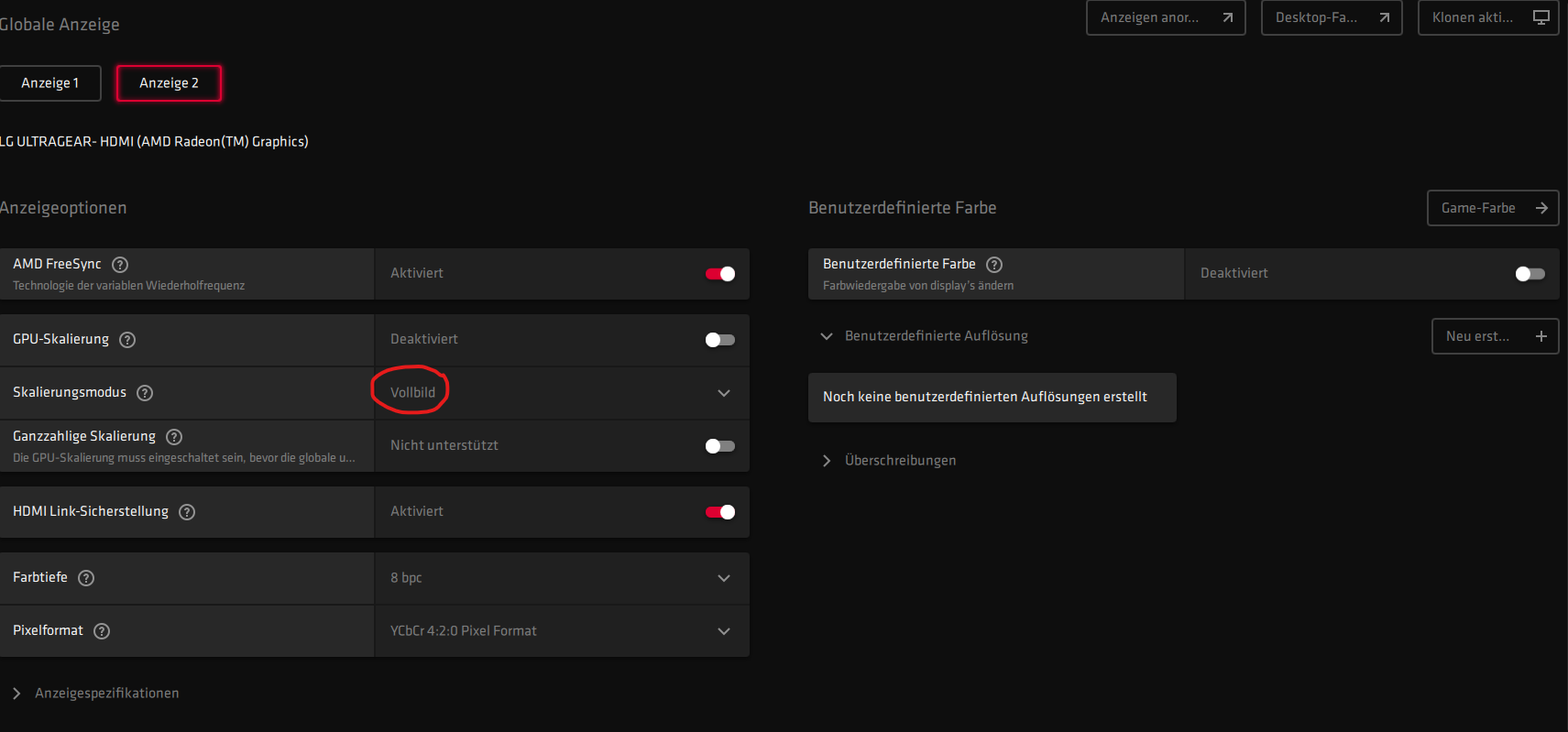
Task: Open Desktop-Fa... settings button
Action: click(1332, 17)
